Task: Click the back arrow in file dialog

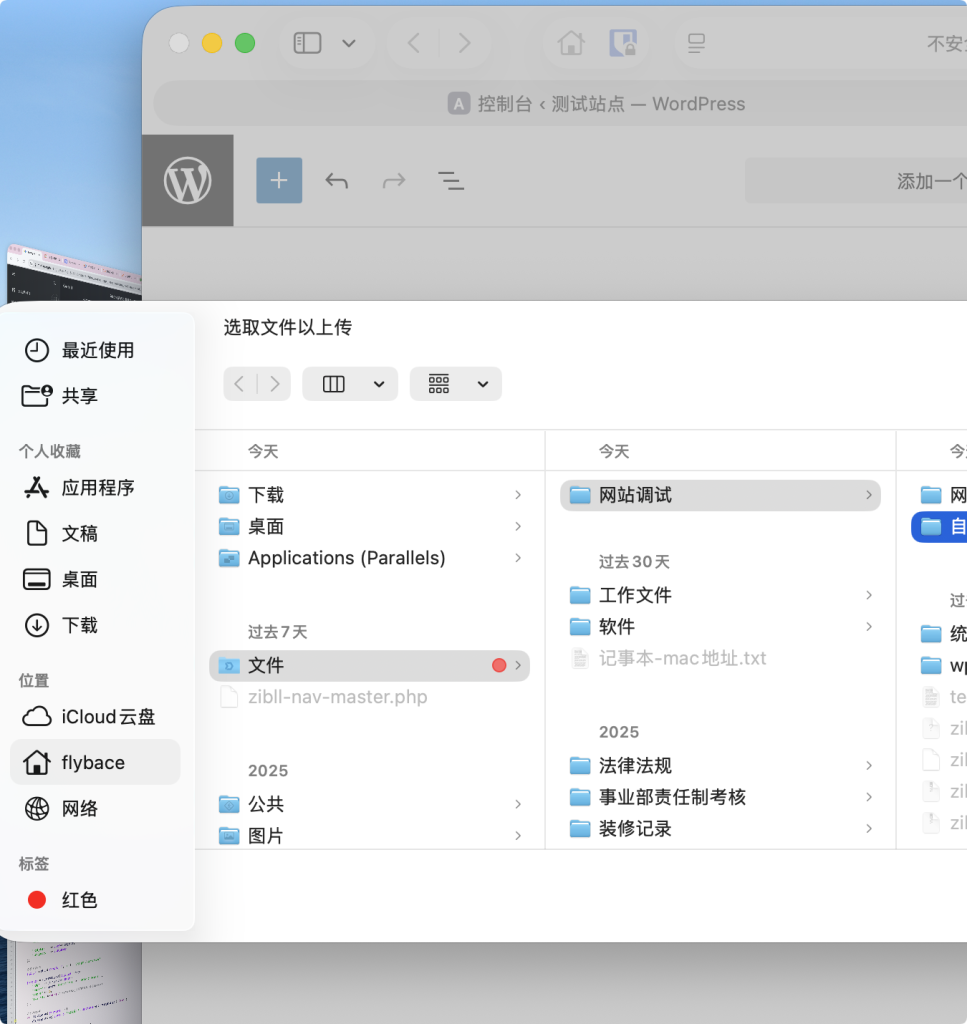Action: click(x=240, y=384)
